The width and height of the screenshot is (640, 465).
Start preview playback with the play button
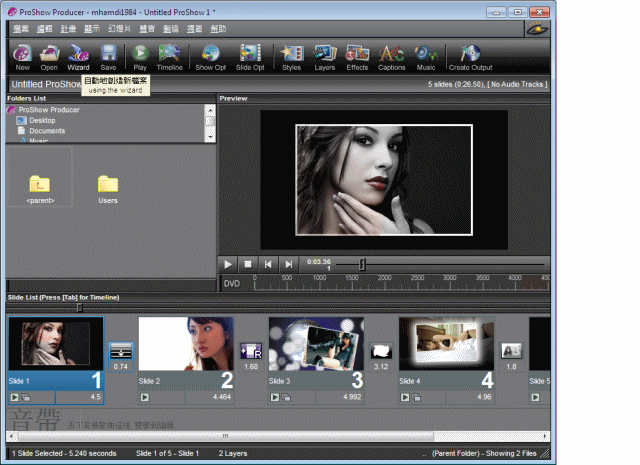point(228,265)
